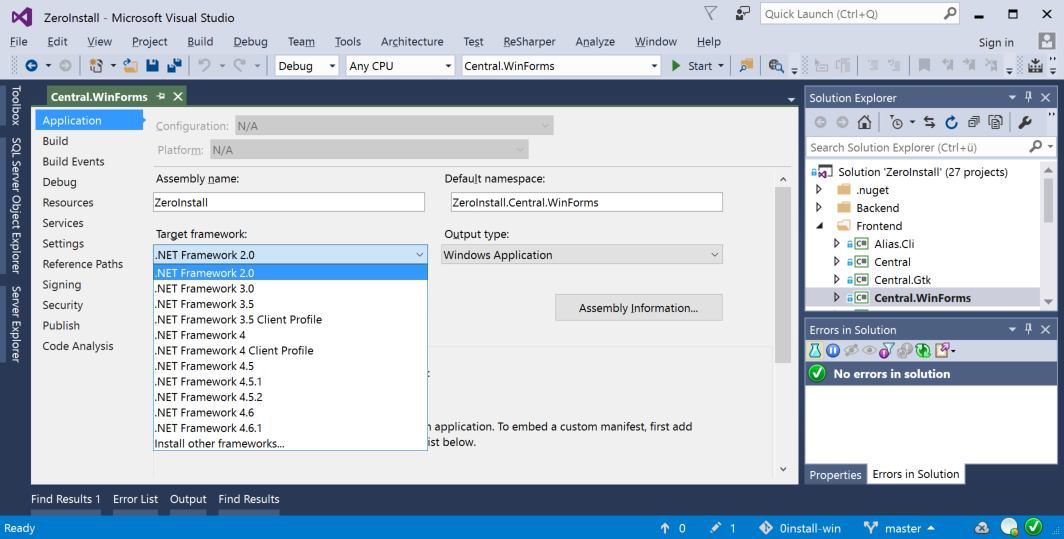Viewport: 1064px width, 539px height.
Task: Toggle auto-hide pin on Solution Explorer
Action: click(1029, 97)
